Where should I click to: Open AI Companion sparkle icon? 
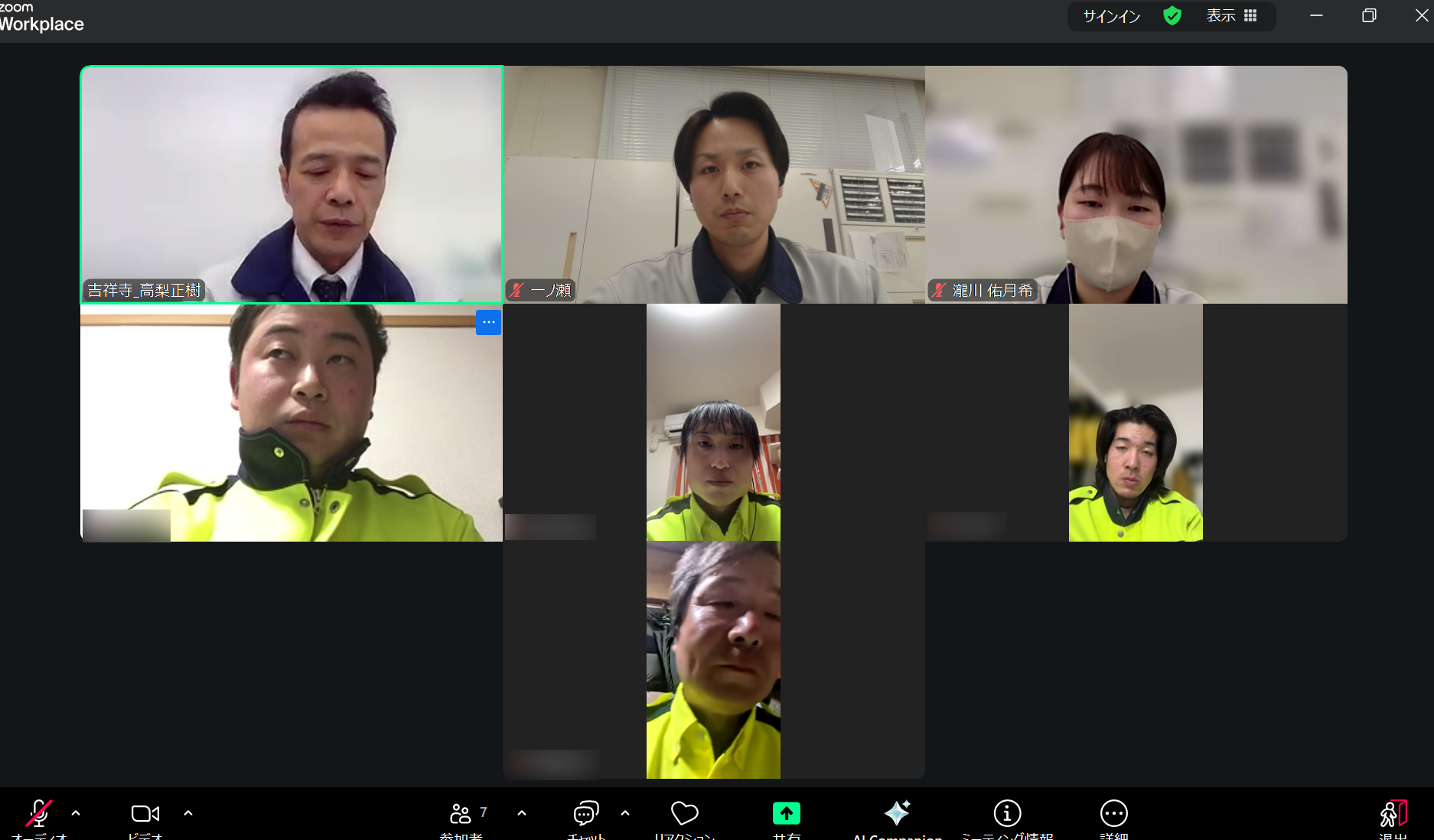point(897,812)
